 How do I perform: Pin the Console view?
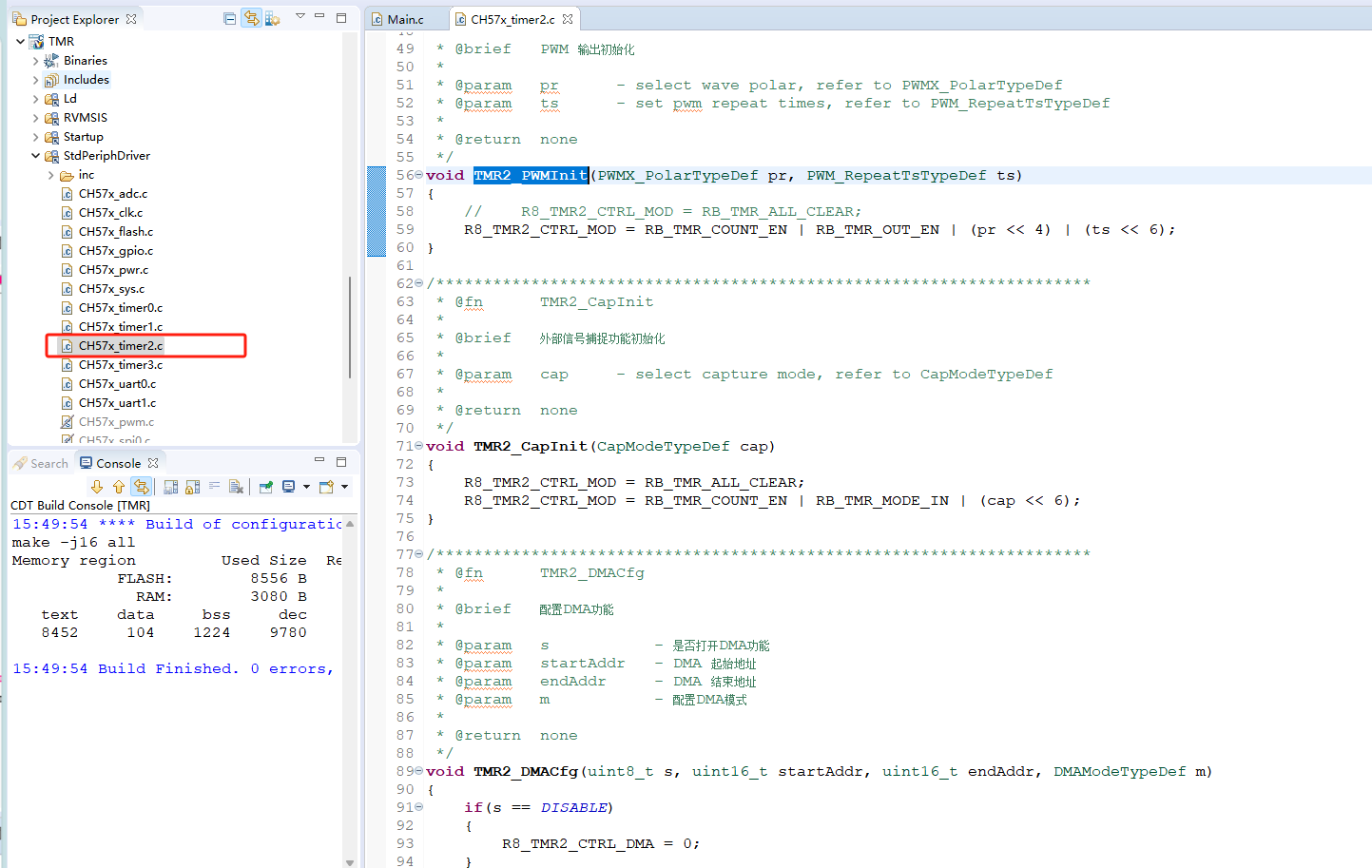(x=266, y=487)
